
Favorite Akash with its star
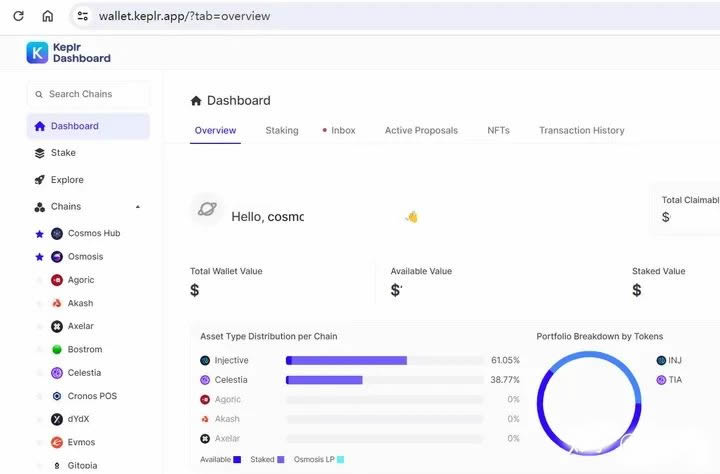coord(39,303)
